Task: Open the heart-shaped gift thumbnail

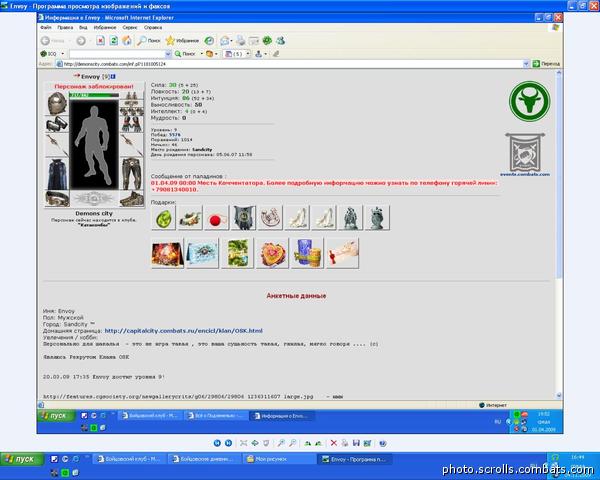Action: 272,253
